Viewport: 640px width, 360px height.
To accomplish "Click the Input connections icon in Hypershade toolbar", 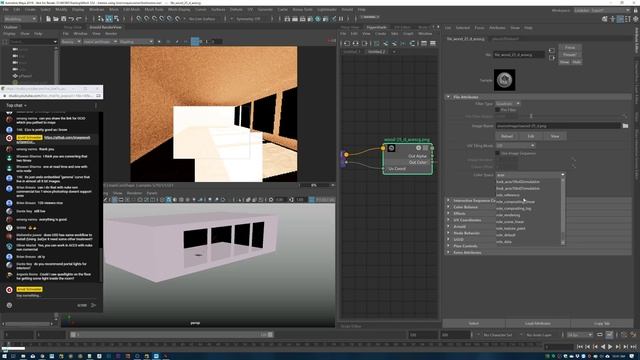I will pos(347,43).
